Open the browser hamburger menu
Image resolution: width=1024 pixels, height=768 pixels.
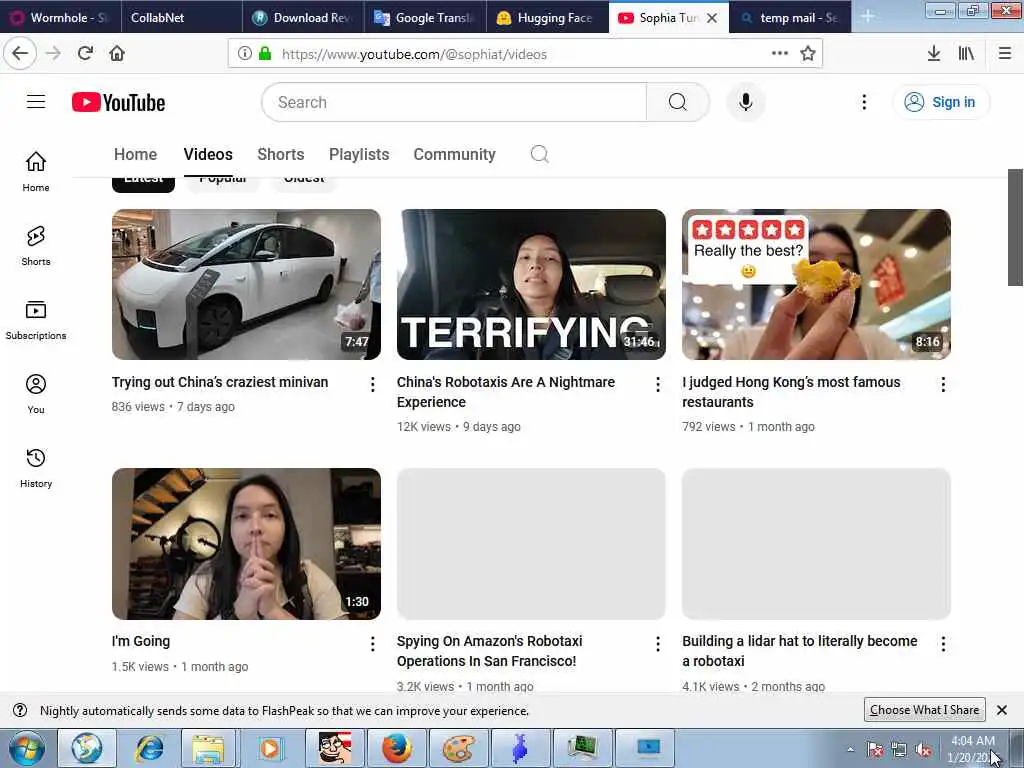pos(1004,54)
